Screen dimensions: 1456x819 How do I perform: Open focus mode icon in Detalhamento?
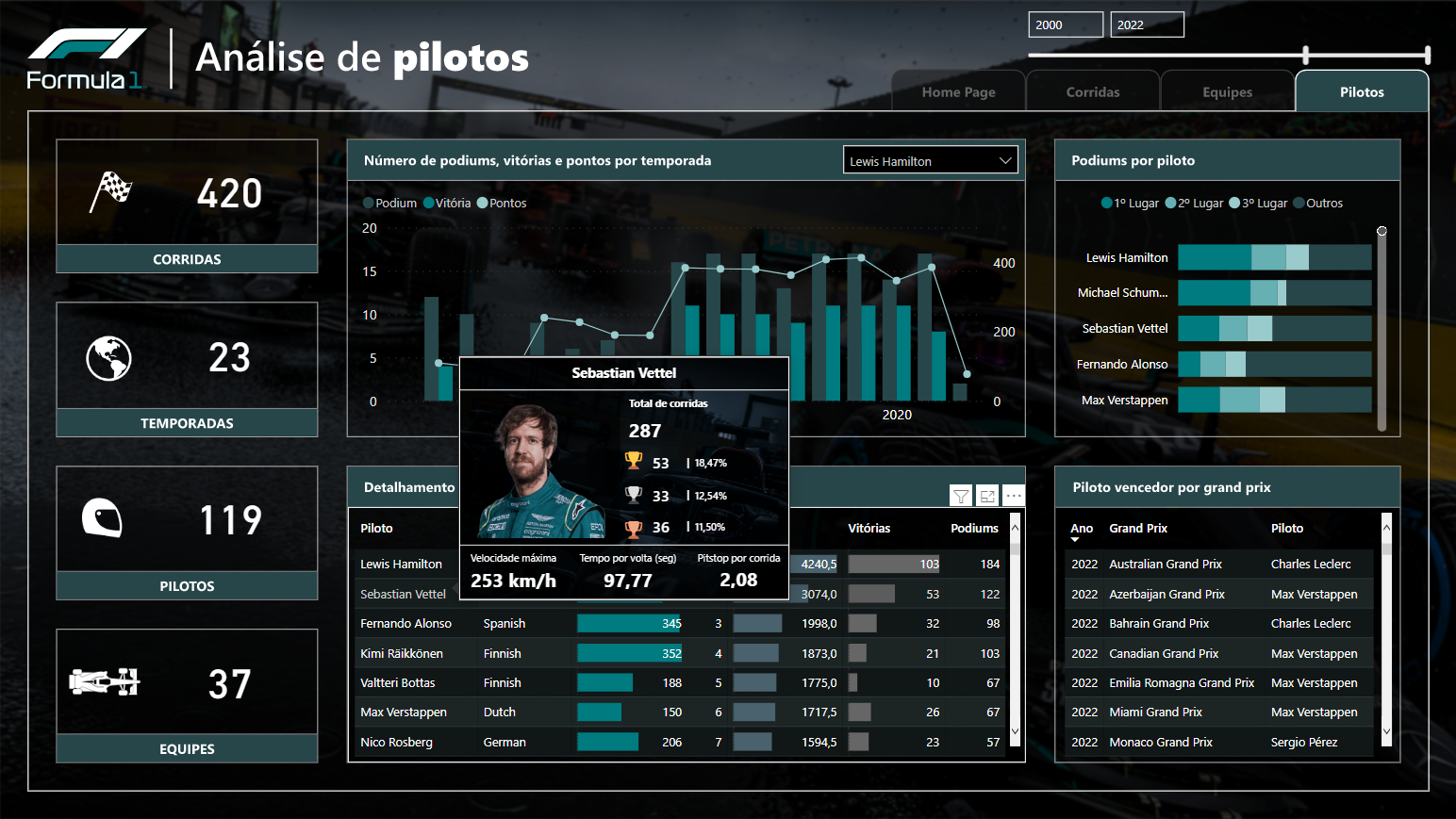[x=987, y=496]
